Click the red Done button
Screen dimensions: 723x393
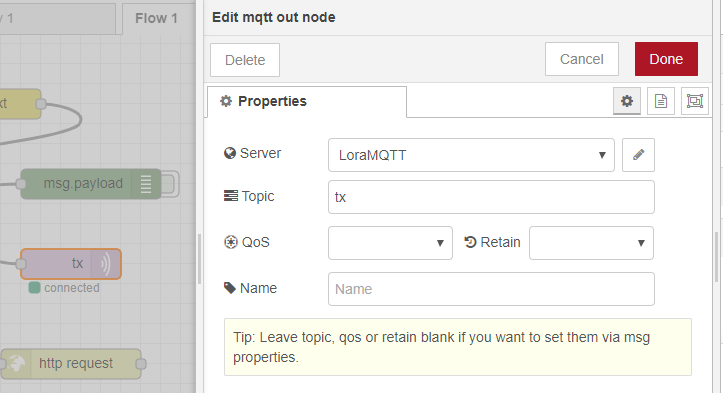(x=666, y=59)
